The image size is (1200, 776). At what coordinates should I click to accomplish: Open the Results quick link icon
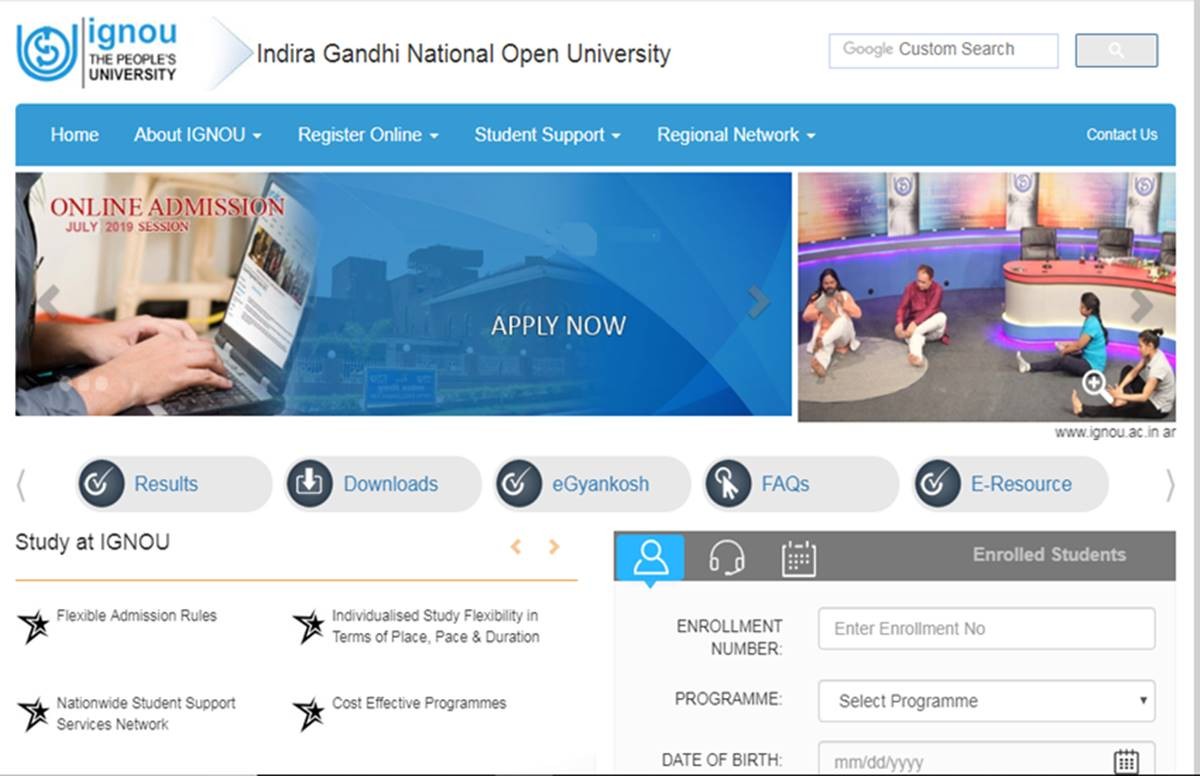tap(101, 484)
